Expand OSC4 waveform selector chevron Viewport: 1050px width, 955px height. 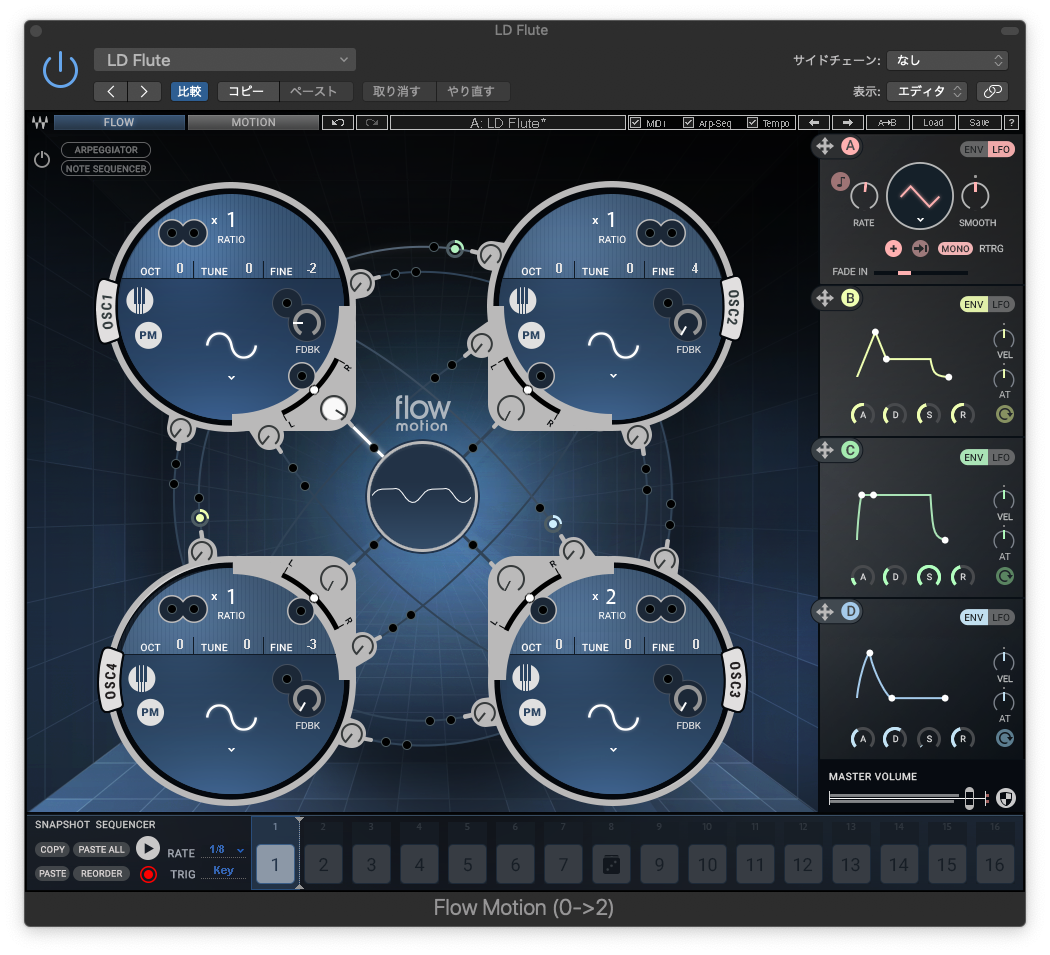[231, 749]
